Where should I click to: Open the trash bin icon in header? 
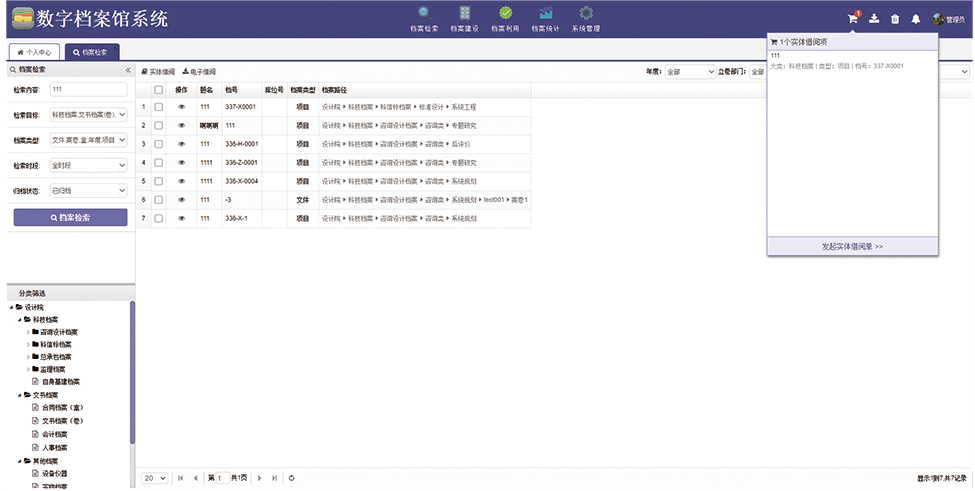pyautogui.click(x=895, y=18)
